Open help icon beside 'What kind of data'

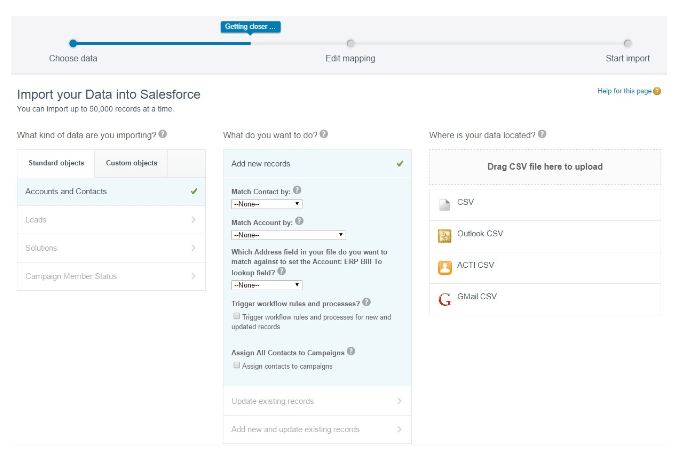tap(162, 134)
